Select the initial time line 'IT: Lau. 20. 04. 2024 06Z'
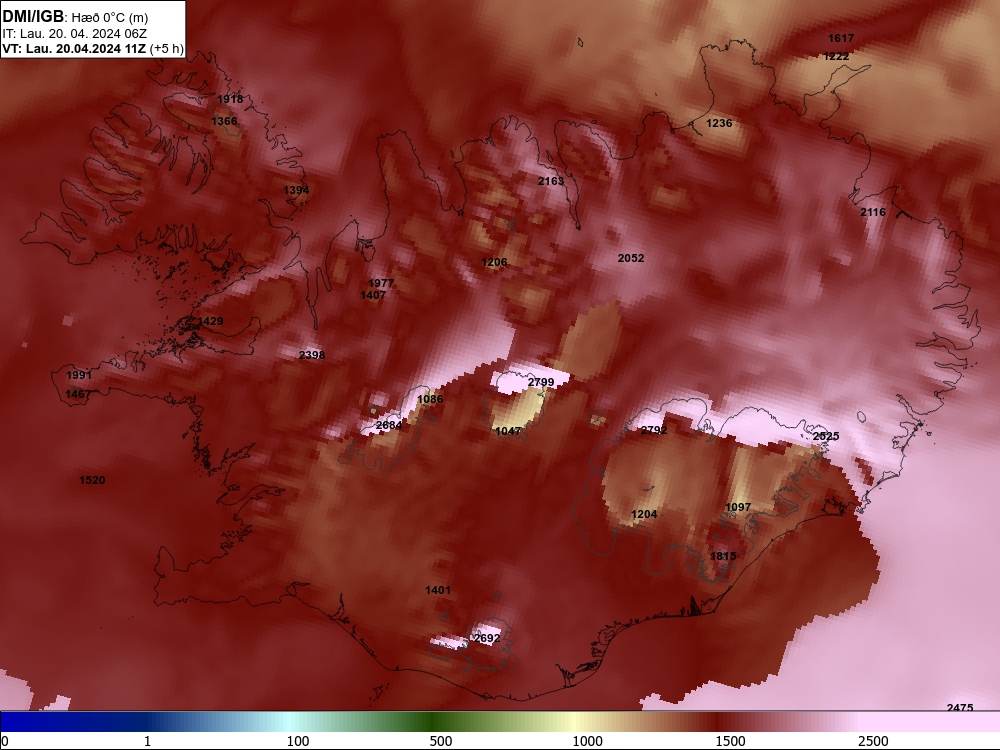 (x=75, y=34)
